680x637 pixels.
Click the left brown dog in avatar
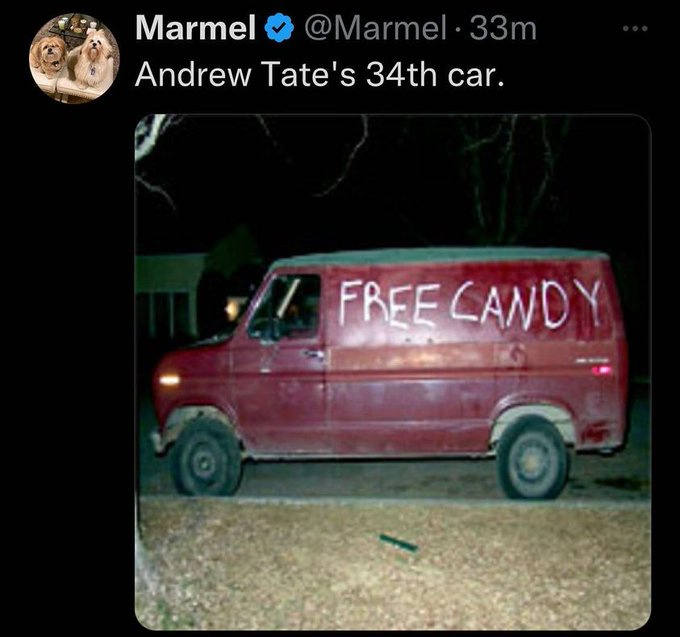pyautogui.click(x=48, y=54)
